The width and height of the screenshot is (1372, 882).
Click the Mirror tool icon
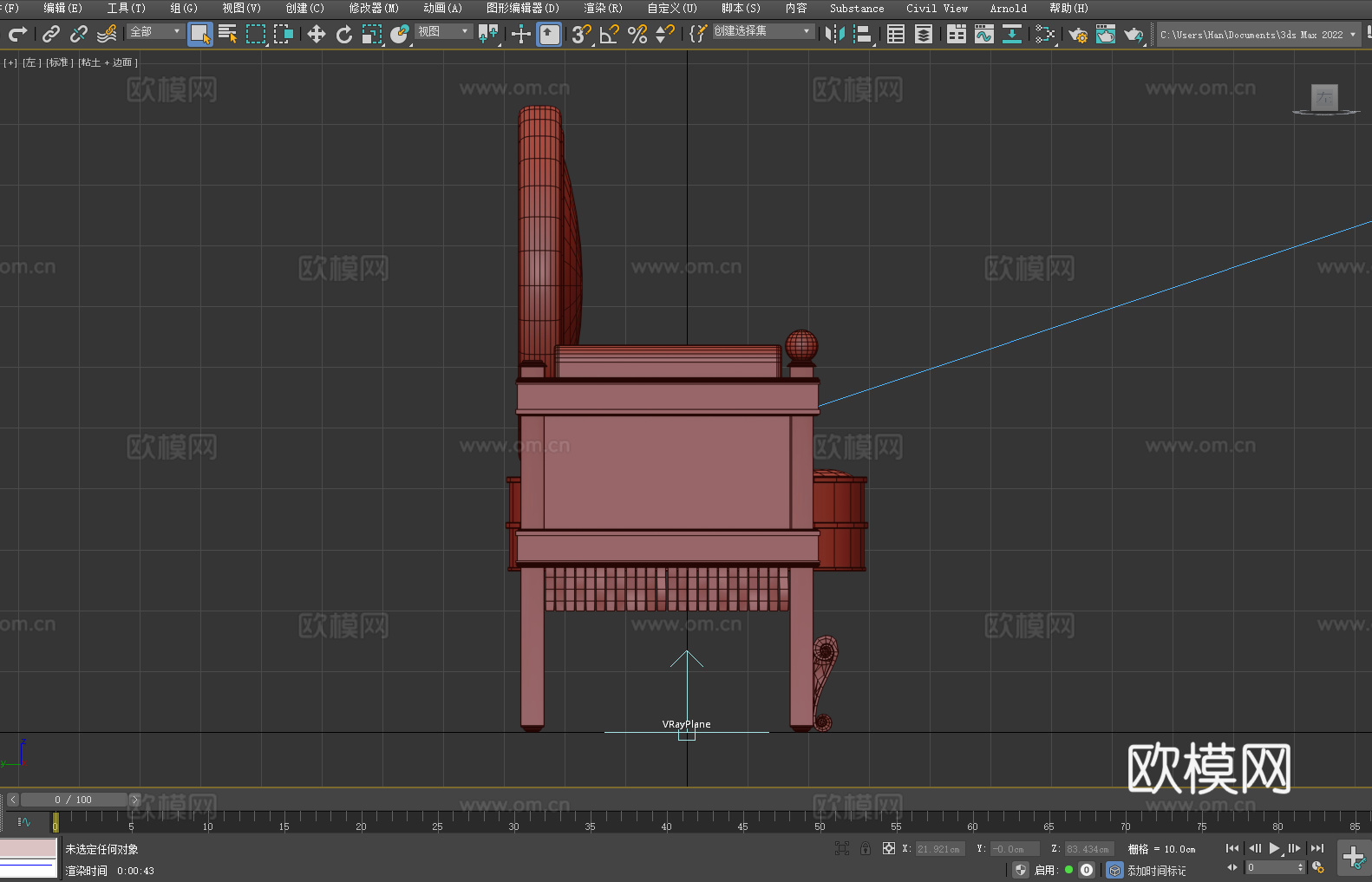pyautogui.click(x=835, y=34)
